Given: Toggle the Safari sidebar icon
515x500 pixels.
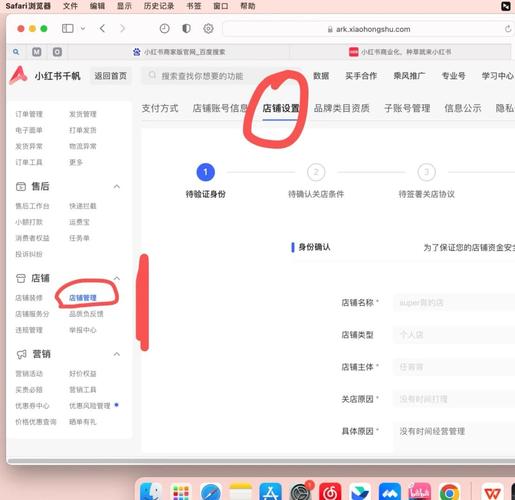Looking at the screenshot, I should click(68, 29).
